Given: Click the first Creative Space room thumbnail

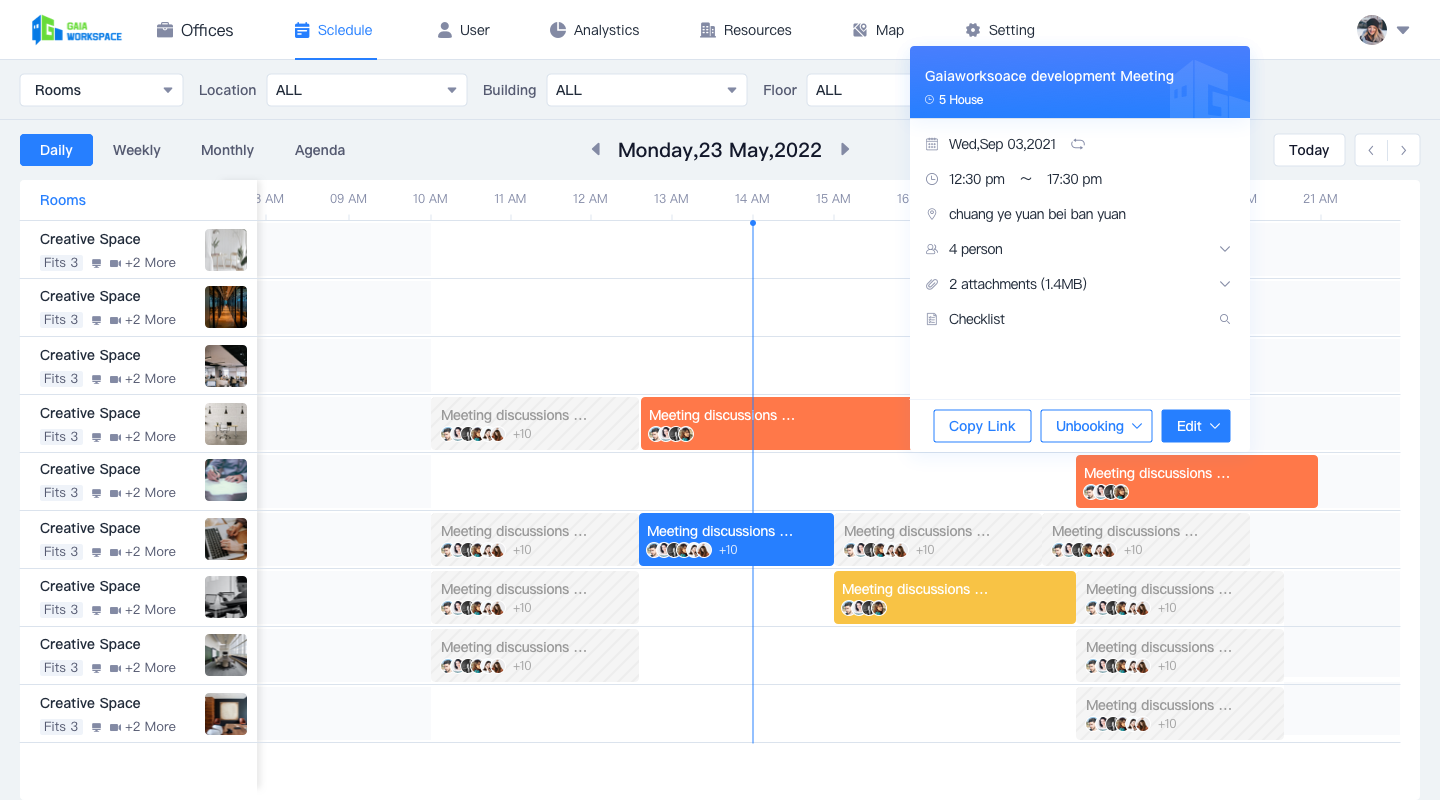Looking at the screenshot, I should (226, 250).
